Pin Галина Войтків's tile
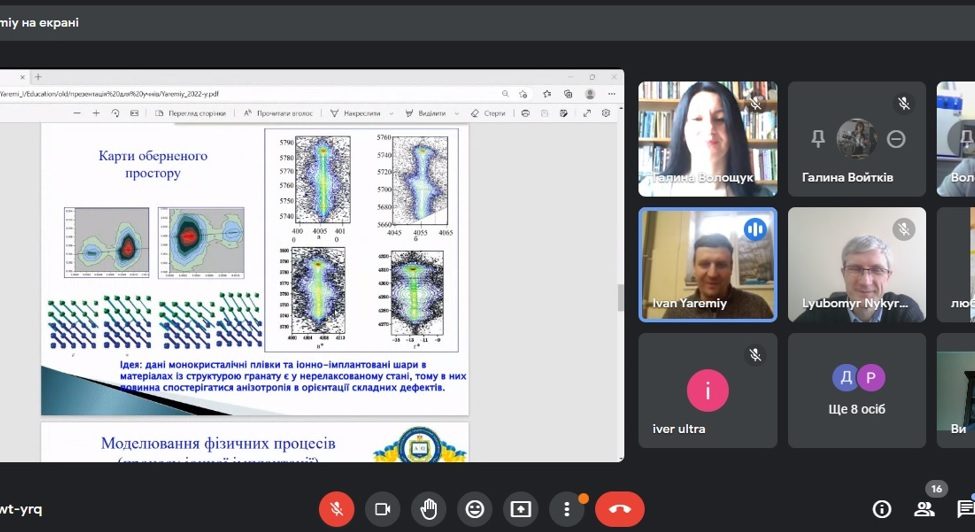Image resolution: width=975 pixels, height=532 pixels. point(818,139)
